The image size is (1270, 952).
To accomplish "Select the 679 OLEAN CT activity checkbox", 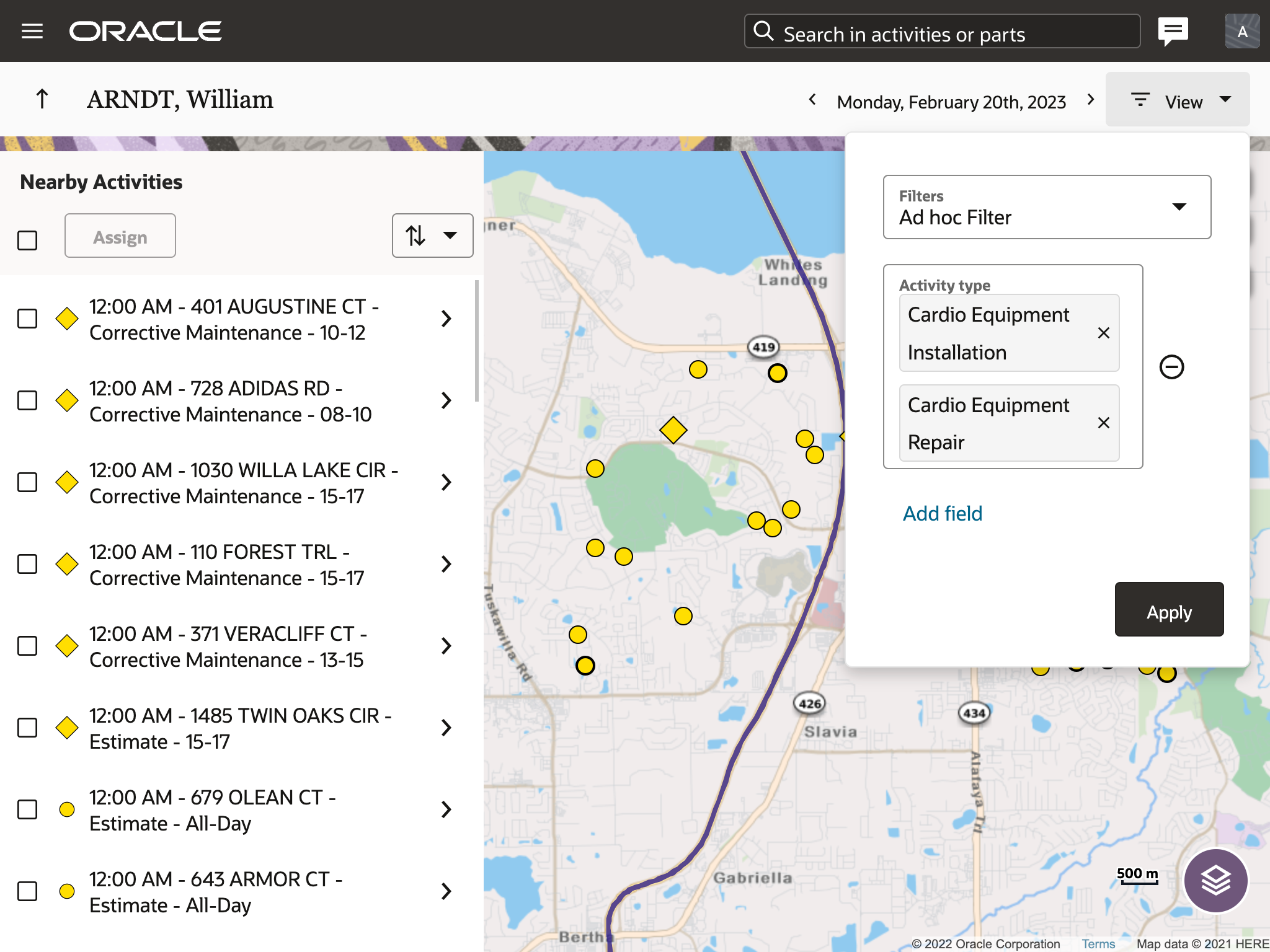I will [27, 810].
